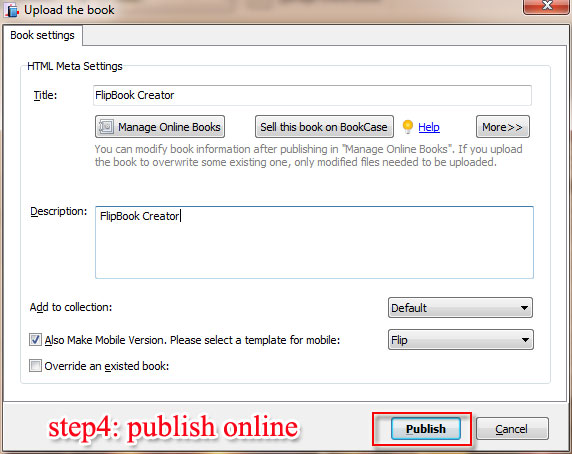Enable Override an existed book checkbox
Image resolution: width=572 pixels, height=454 pixels.
[35, 365]
